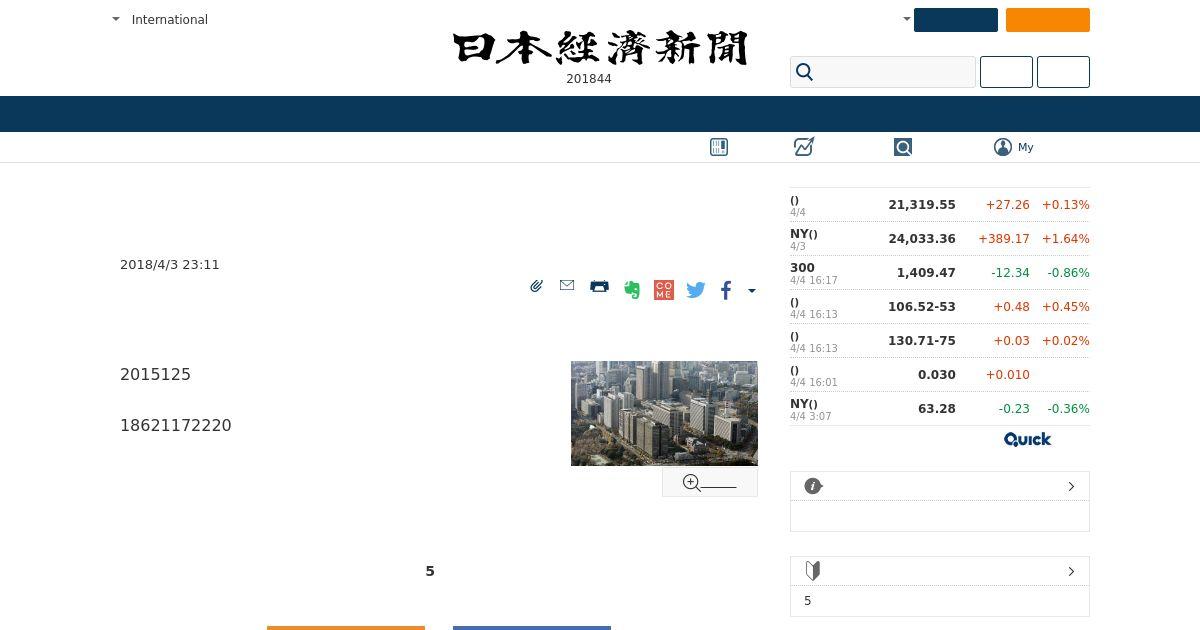This screenshot has width=1200, height=630.
Task: Click the QUICK logo below market table
Action: coord(1027,439)
